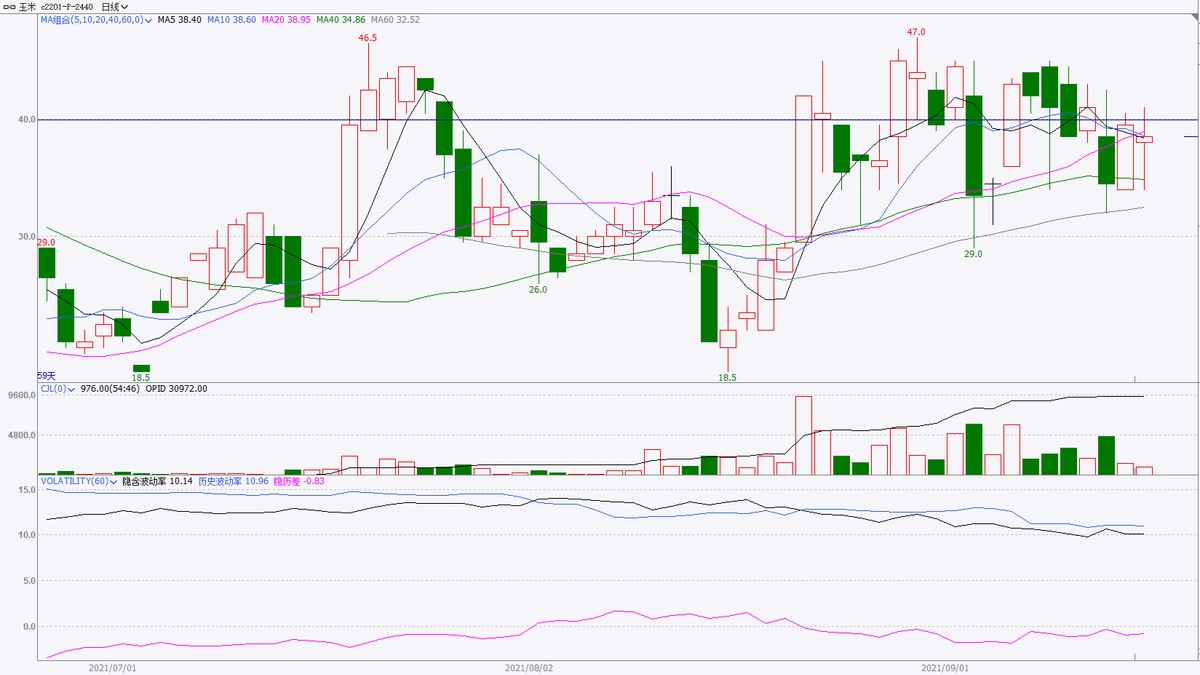This screenshot has height=675, width=1200.
Task: Click the link icon beside 玉米 title
Action: click(9, 6)
